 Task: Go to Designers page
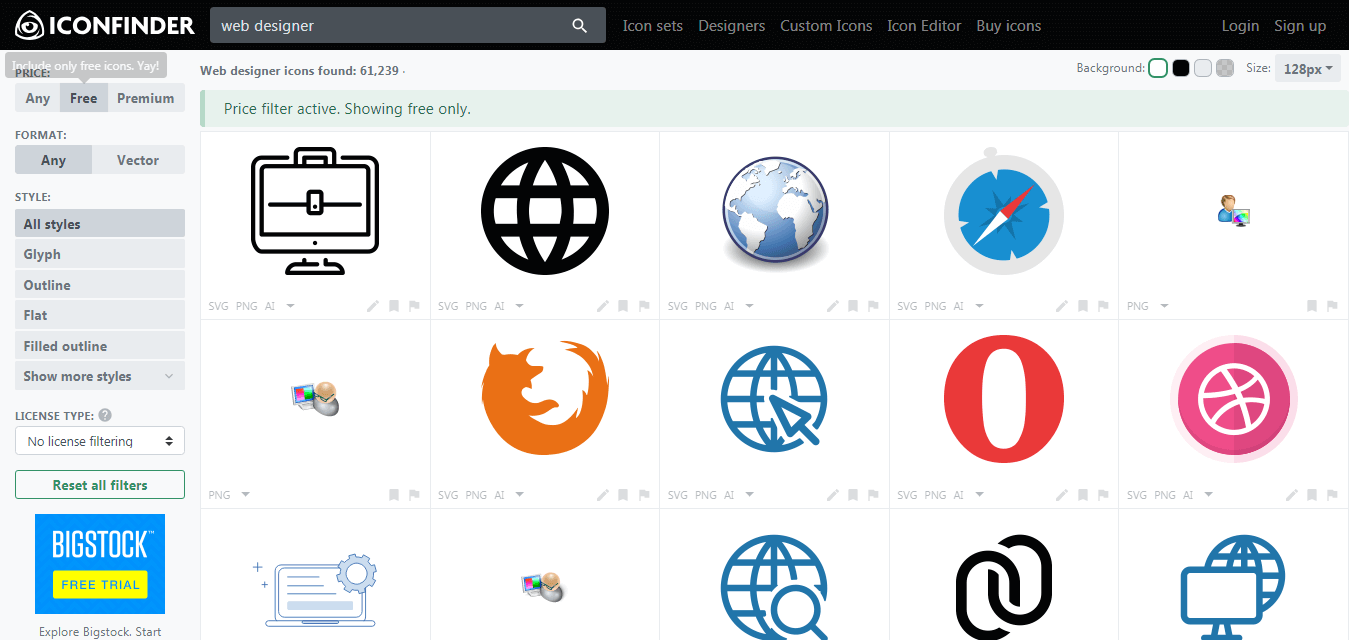732,26
